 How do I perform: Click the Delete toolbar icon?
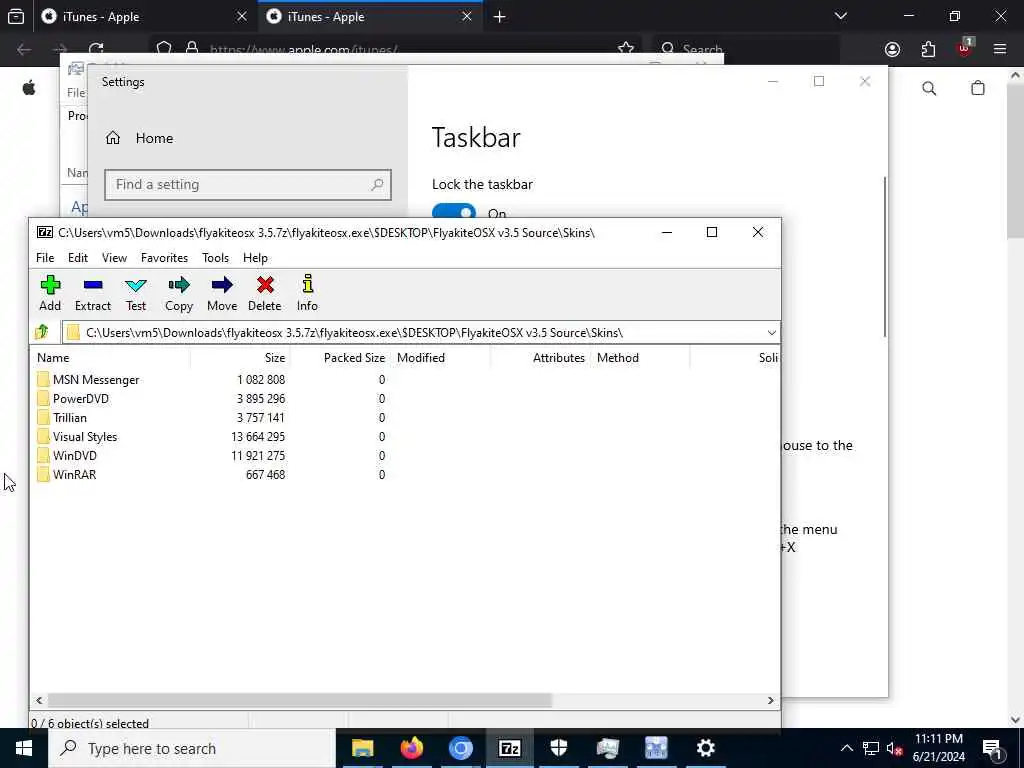coord(264,293)
